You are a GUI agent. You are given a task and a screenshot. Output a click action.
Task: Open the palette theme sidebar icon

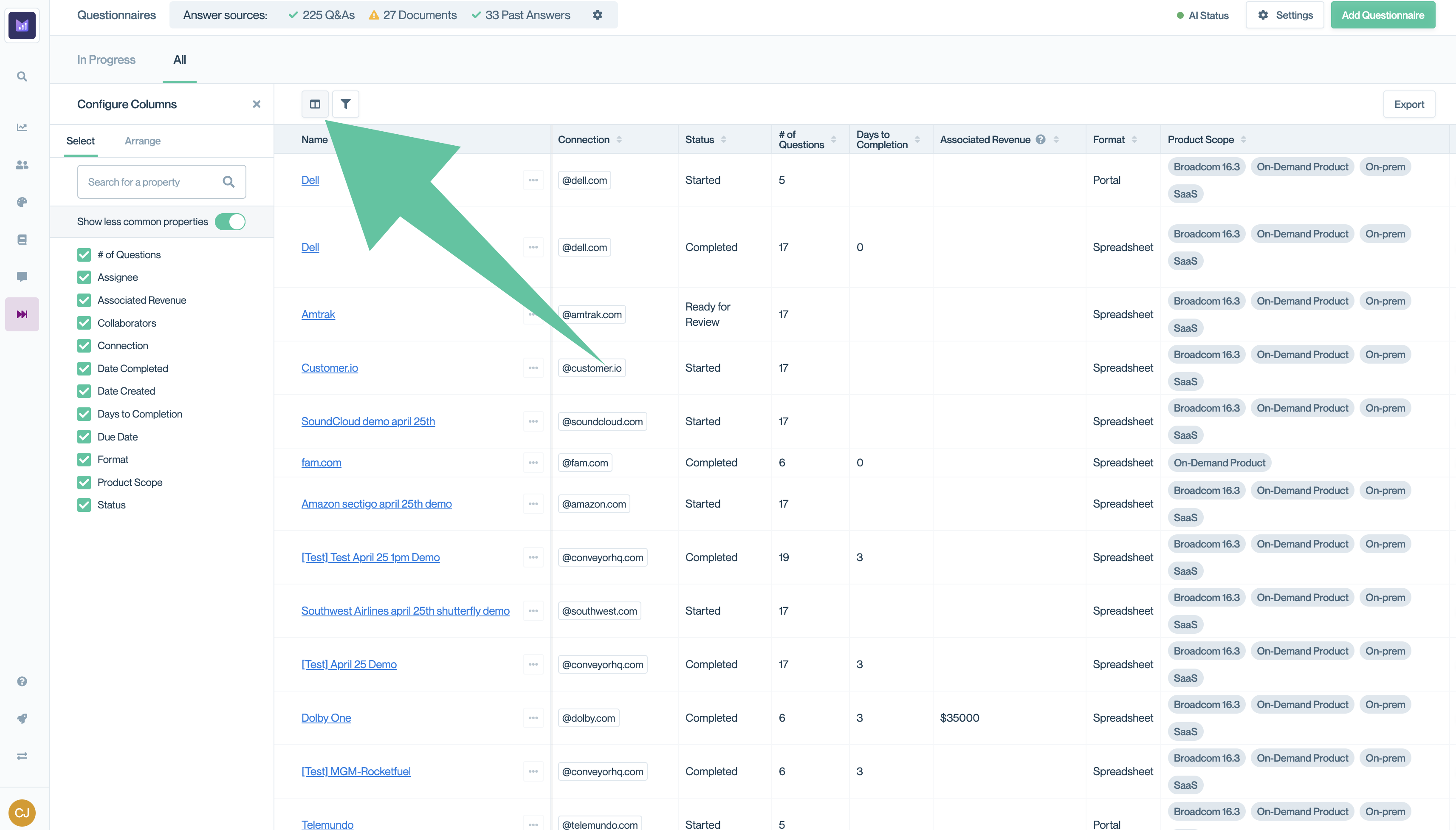[22, 202]
